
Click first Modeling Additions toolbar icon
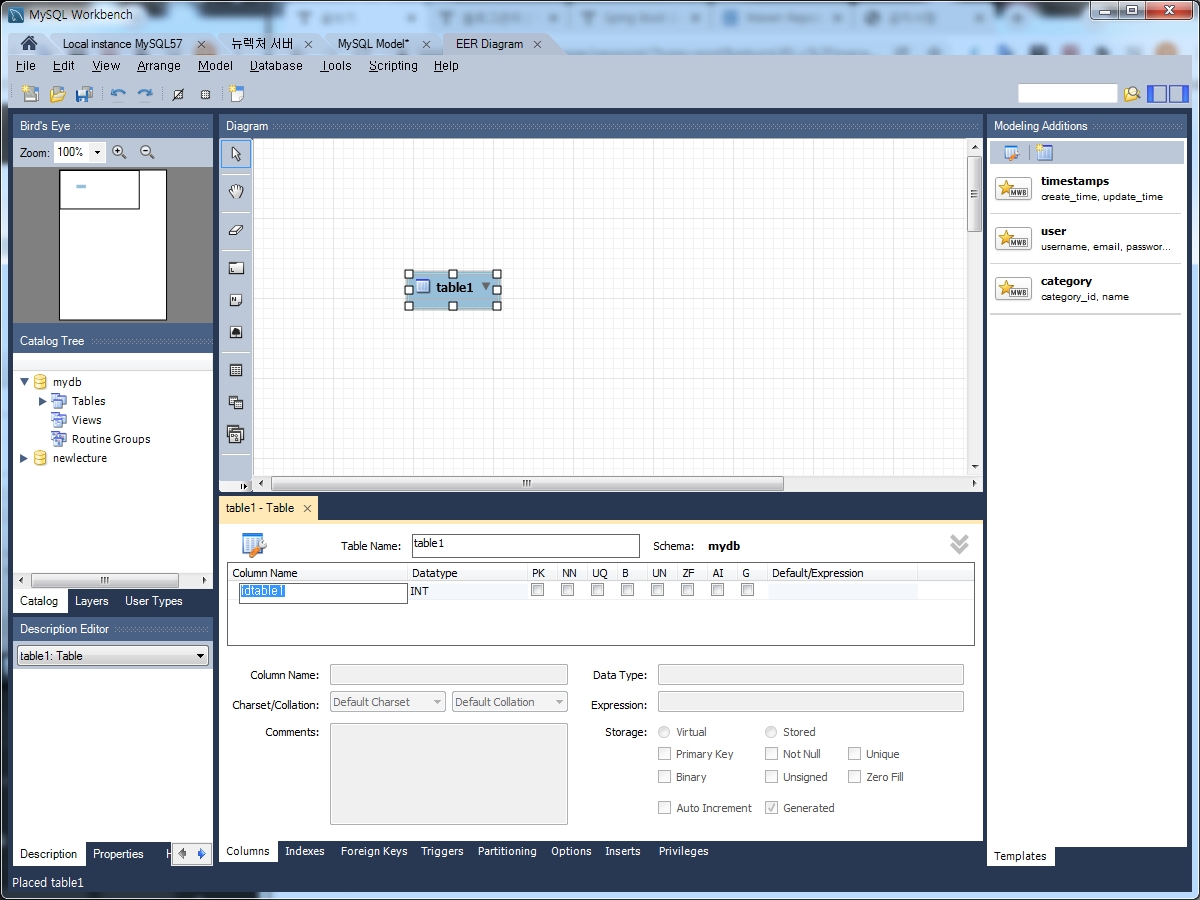[1012, 153]
